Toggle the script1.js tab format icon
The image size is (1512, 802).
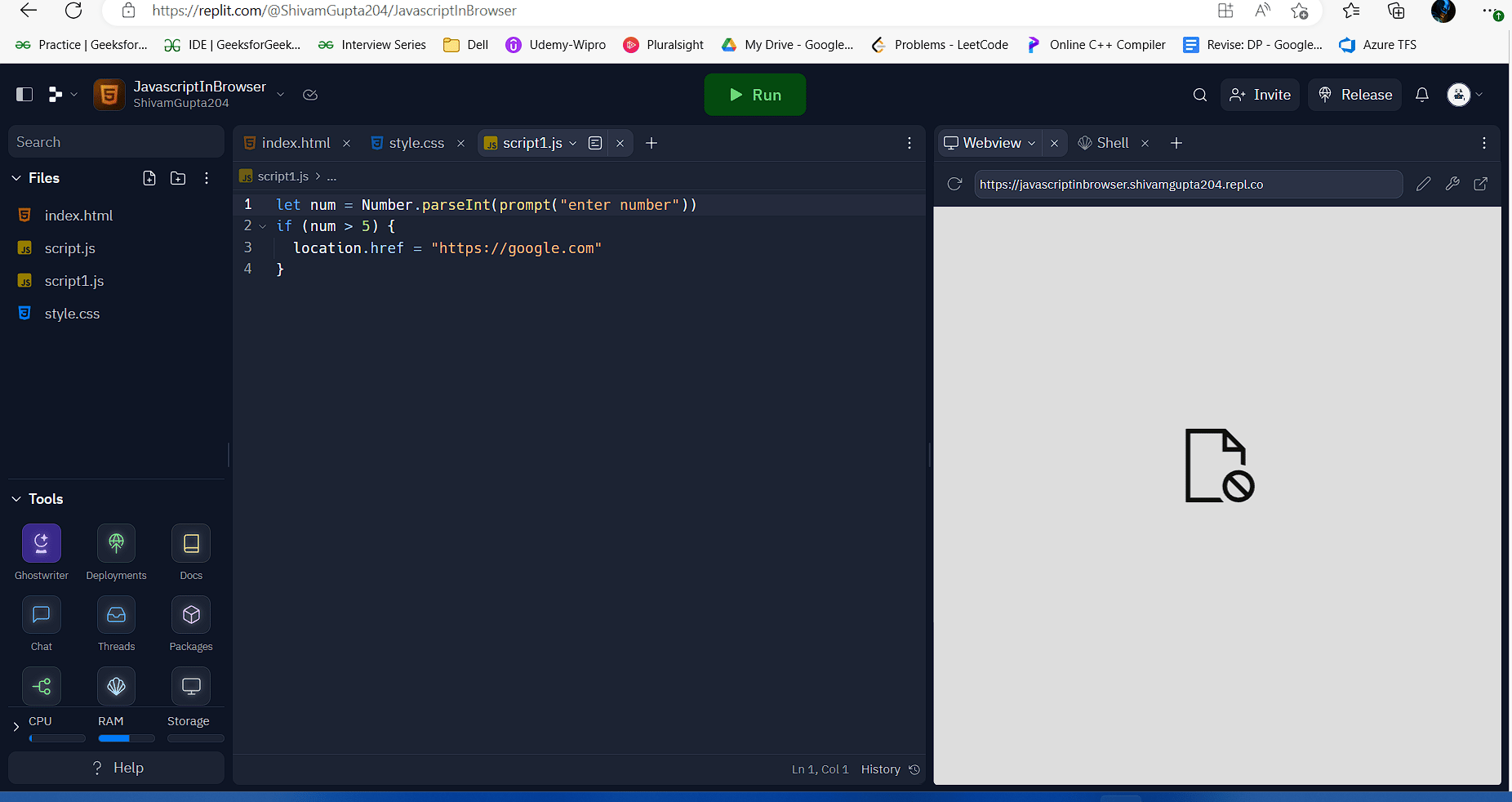595,143
